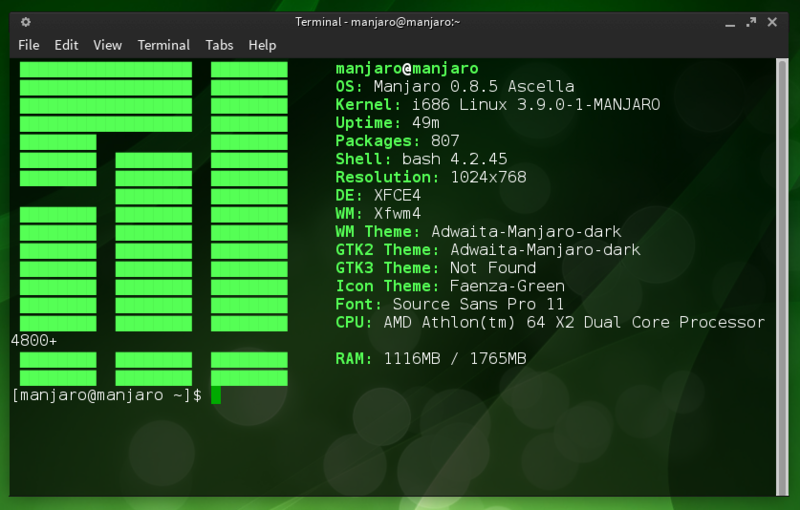Click the Font value 'Source Sans Pro 11'
Screen dimensions: 800x510
point(478,304)
